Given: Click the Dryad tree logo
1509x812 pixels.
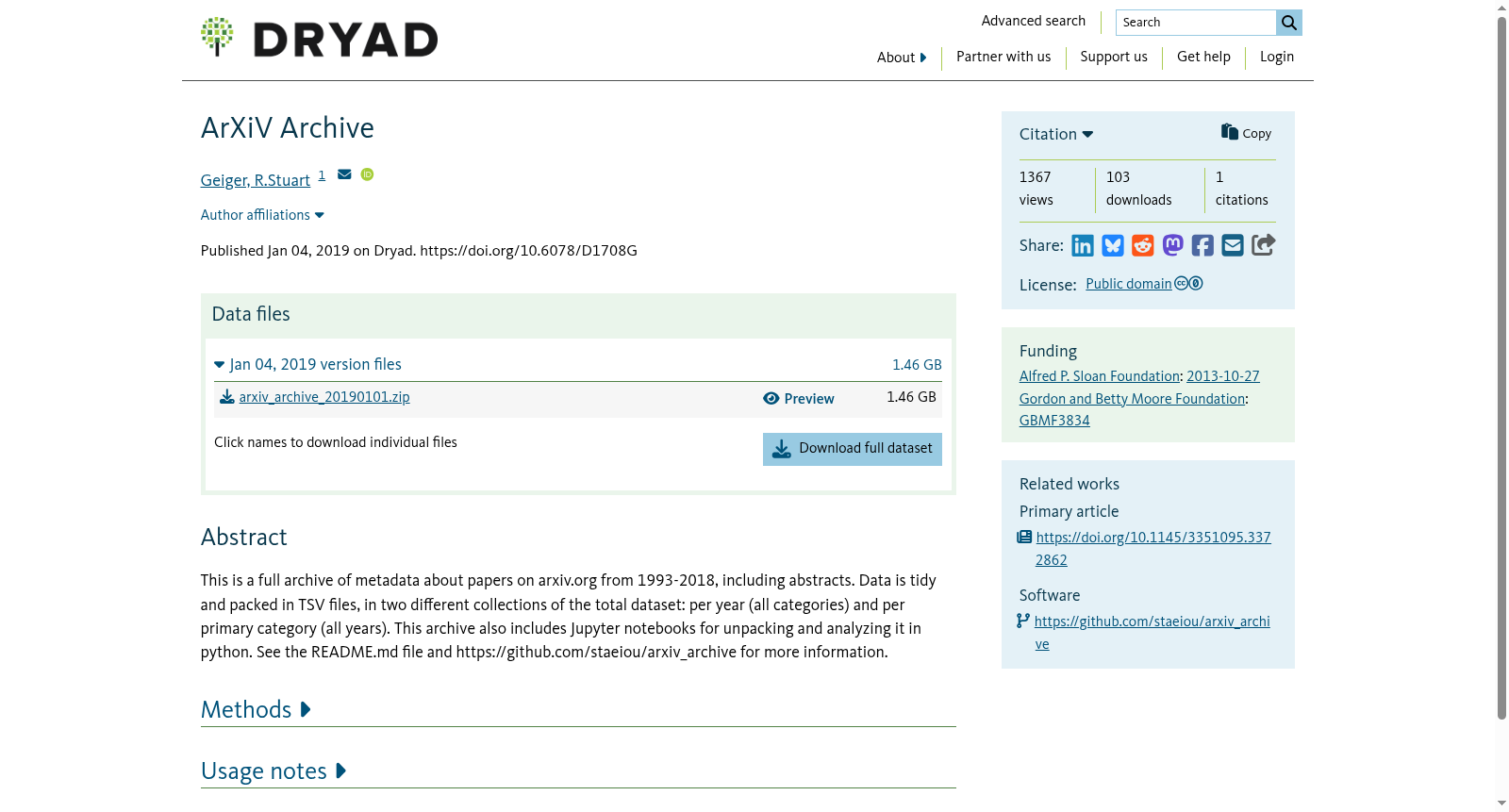Looking at the screenshot, I should [x=217, y=37].
